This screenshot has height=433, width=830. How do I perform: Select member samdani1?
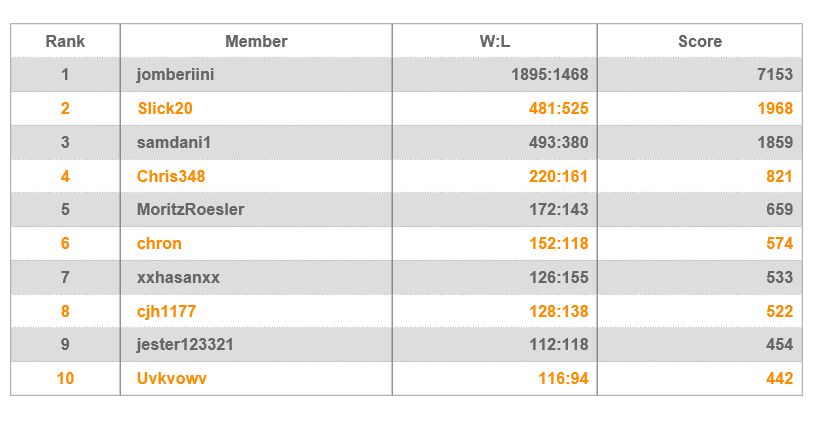(174, 142)
